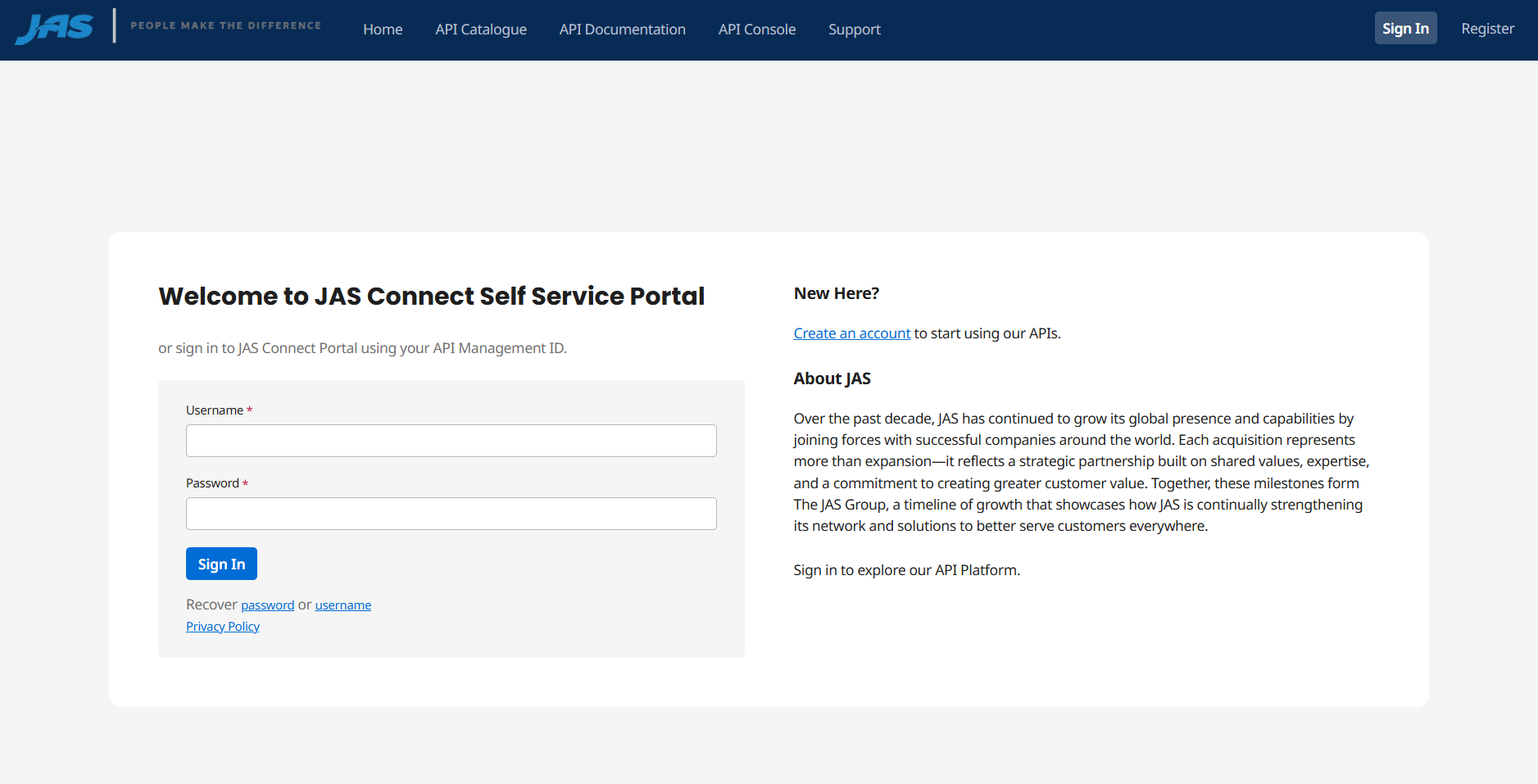
Task: Go to the Home page
Action: point(383,29)
